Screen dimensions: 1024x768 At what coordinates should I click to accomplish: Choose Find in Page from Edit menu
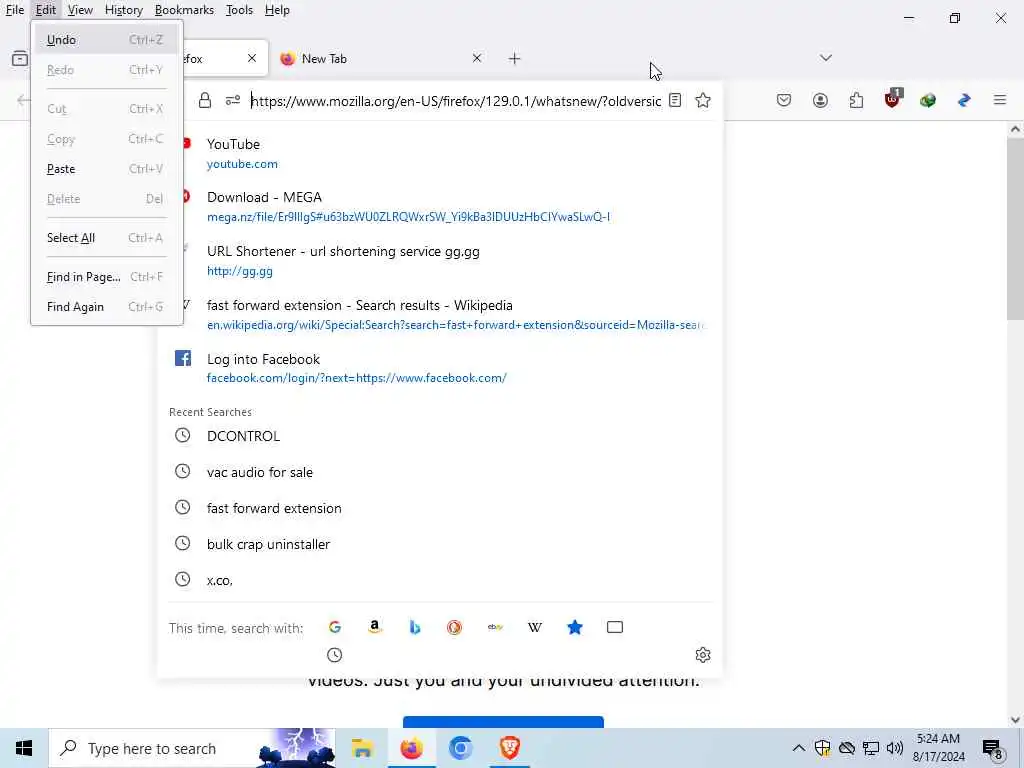tap(106, 277)
